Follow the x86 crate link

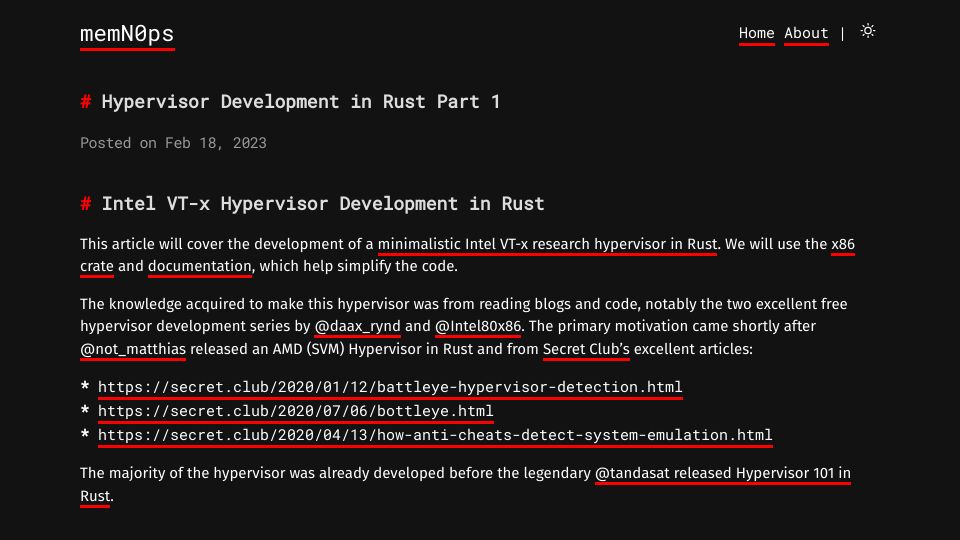click(842, 244)
